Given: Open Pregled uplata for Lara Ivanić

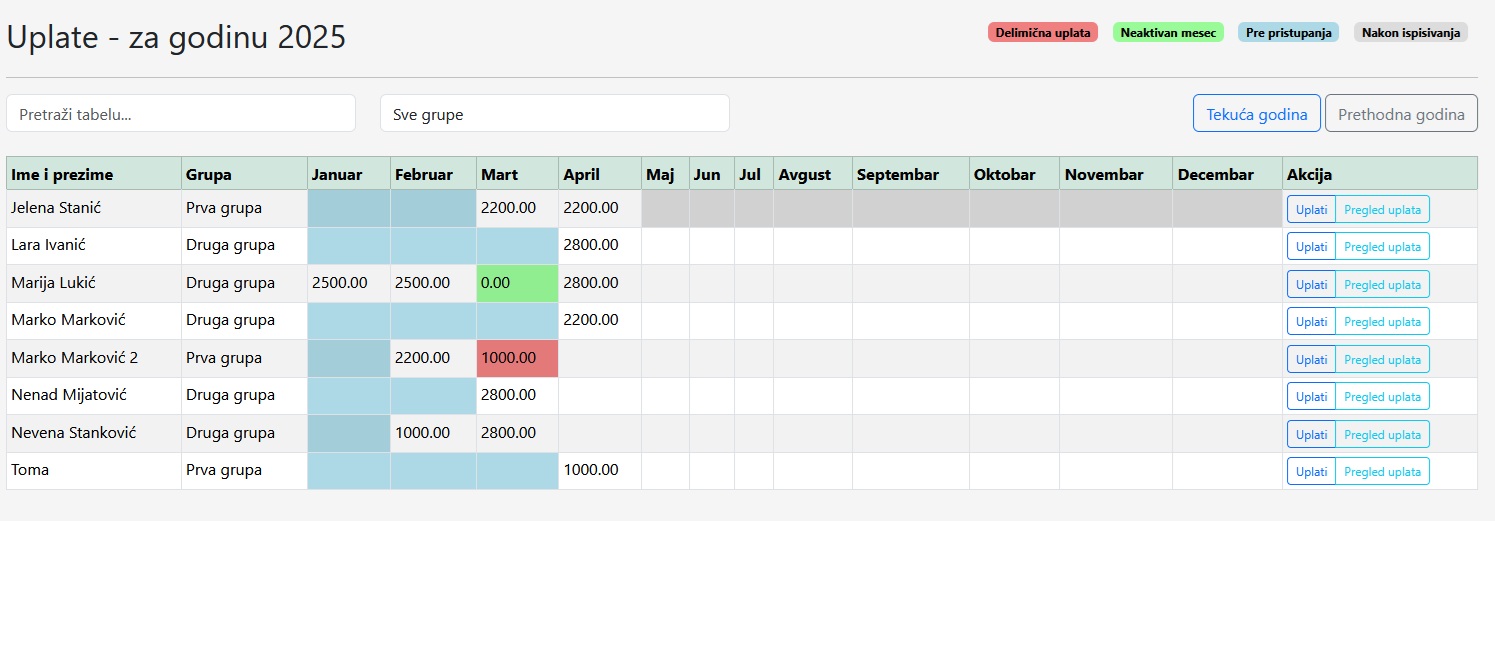Looking at the screenshot, I should (x=1382, y=247).
